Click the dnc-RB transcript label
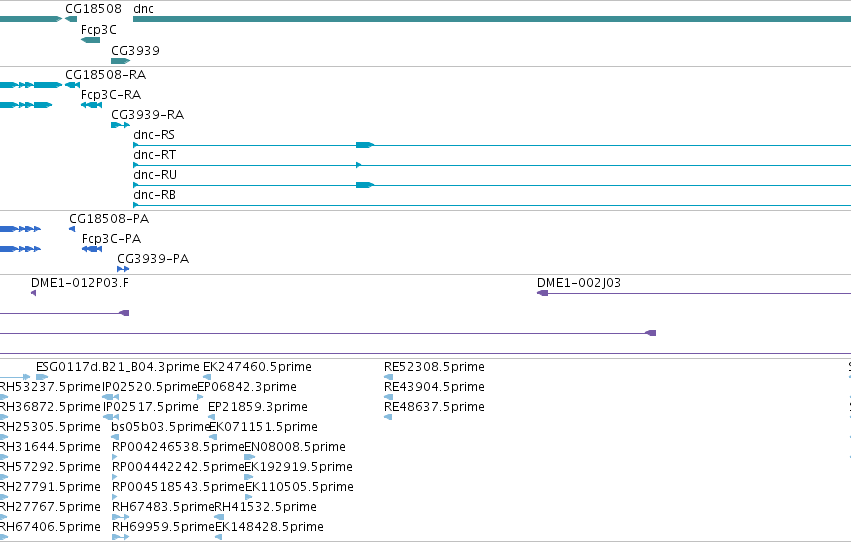The width and height of the screenshot is (851, 542). [x=155, y=195]
